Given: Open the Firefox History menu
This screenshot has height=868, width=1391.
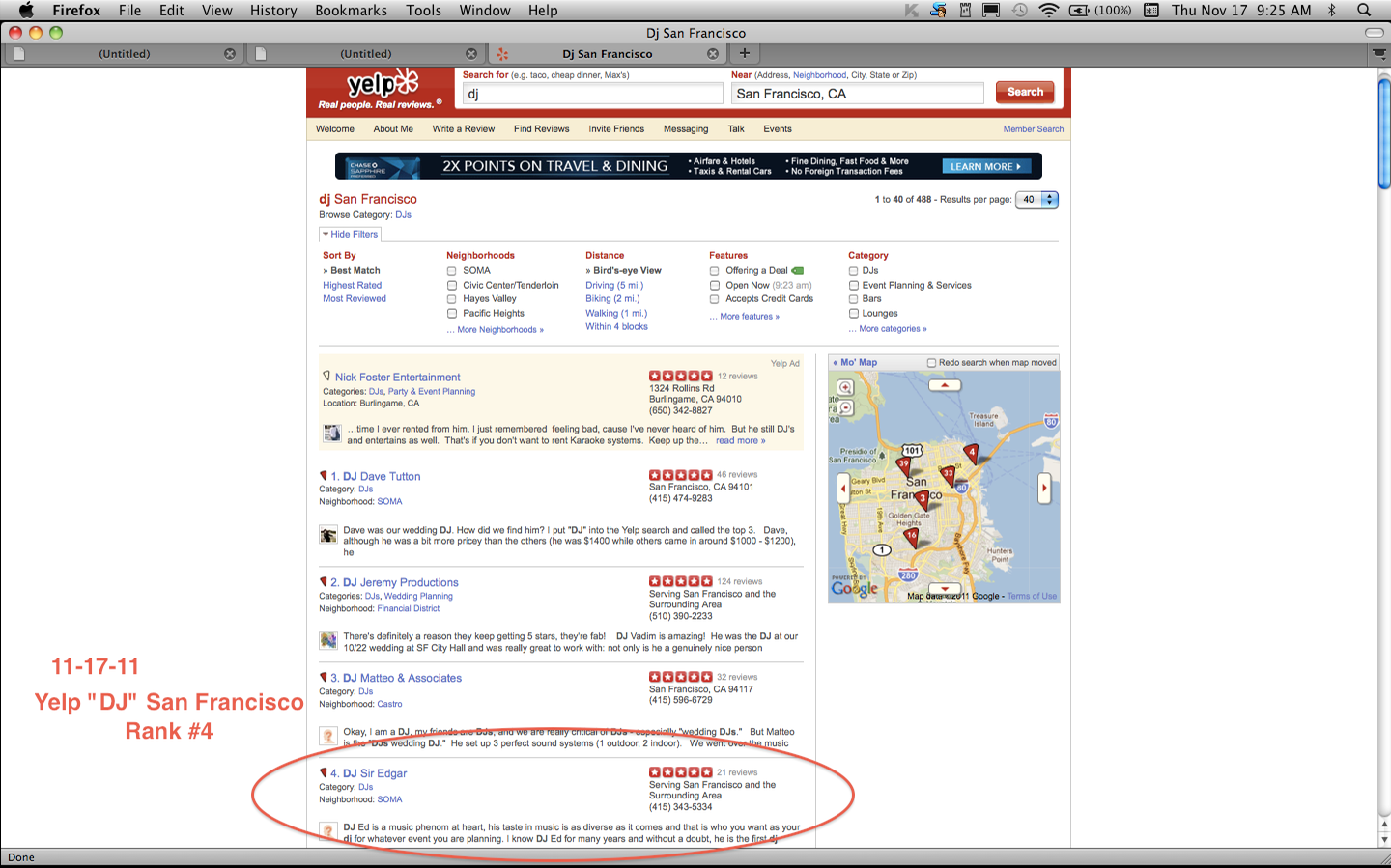Looking at the screenshot, I should coord(273,10).
